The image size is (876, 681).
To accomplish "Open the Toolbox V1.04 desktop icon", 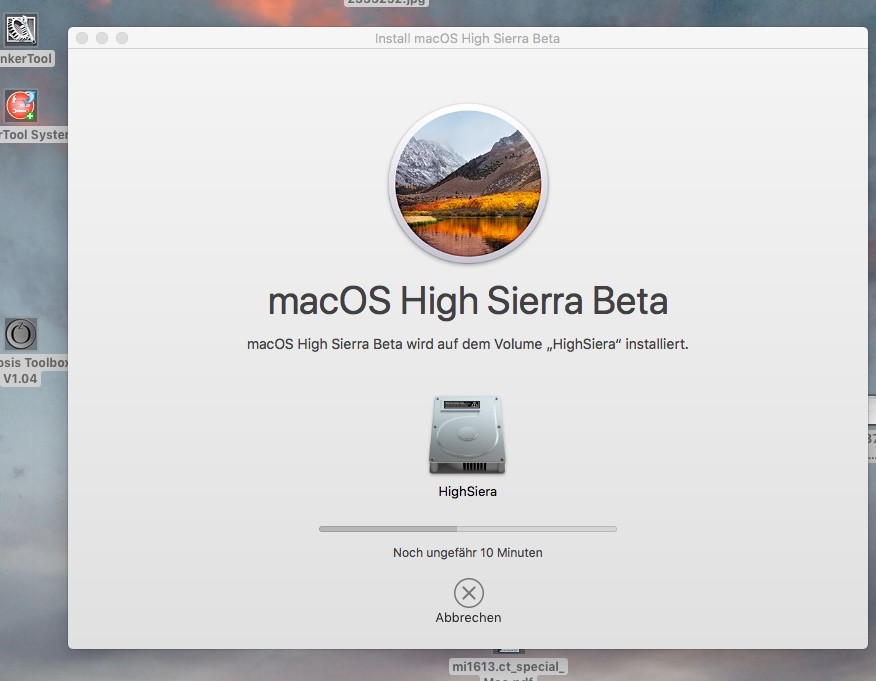I will point(21,334).
